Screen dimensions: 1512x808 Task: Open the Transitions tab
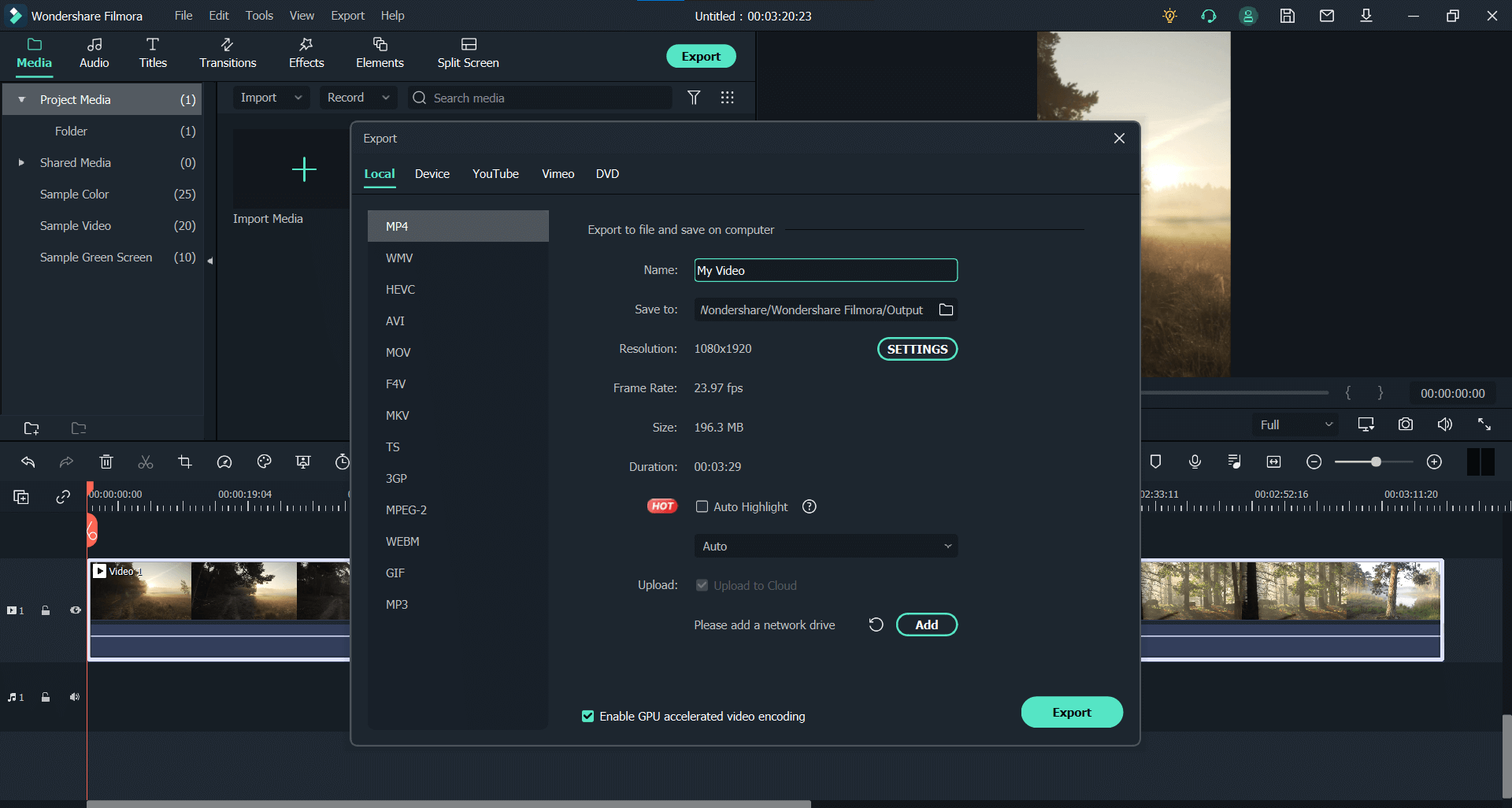[x=228, y=54]
